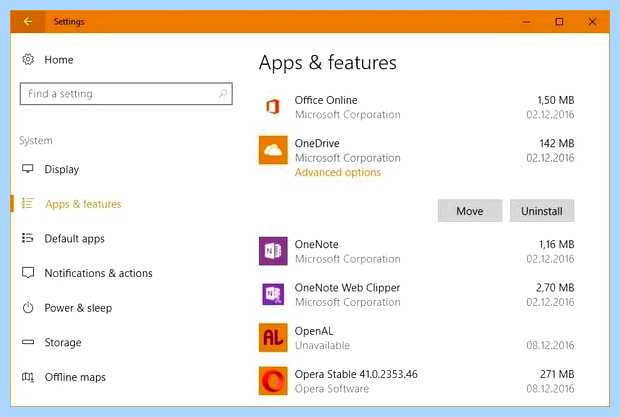
Task: Click the Move button for OneDrive
Action: pyautogui.click(x=470, y=211)
